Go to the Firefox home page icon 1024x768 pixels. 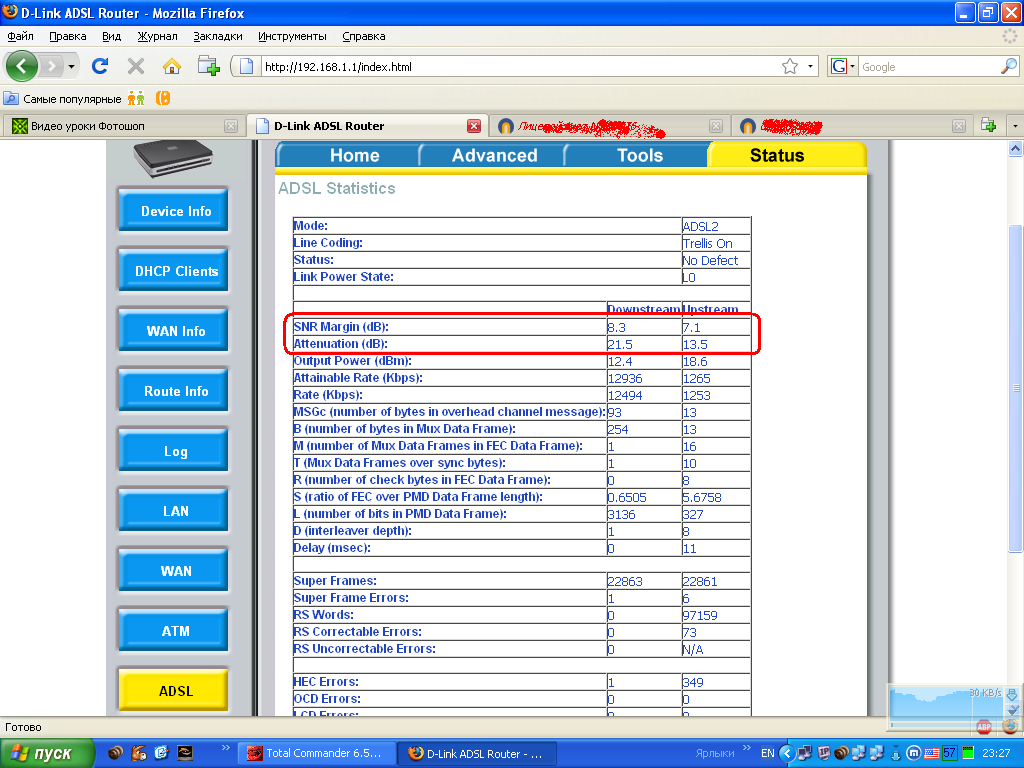point(172,66)
